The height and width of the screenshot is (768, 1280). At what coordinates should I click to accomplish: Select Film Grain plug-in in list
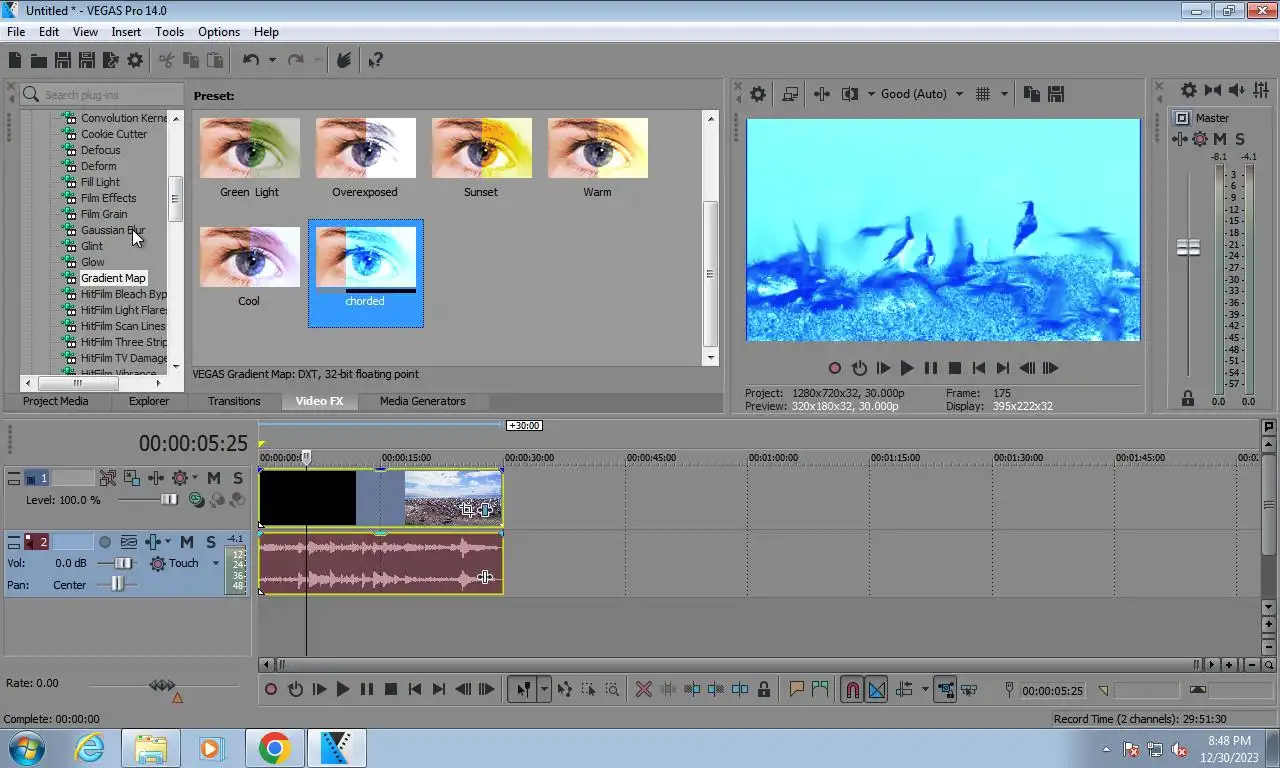point(104,214)
